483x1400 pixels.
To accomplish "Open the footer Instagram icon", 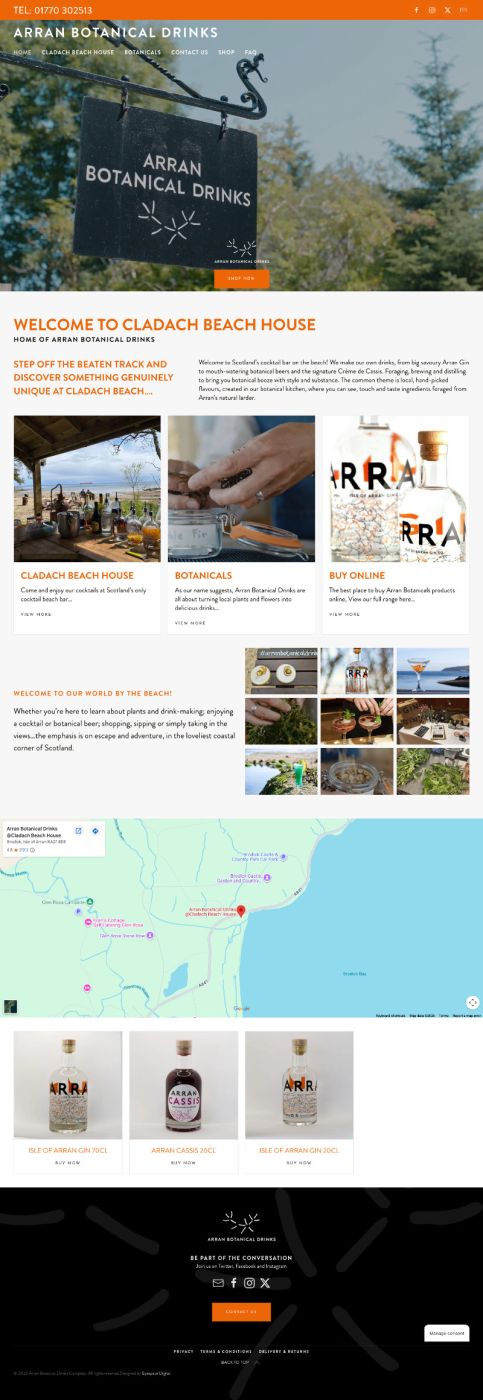I will (x=249, y=1283).
